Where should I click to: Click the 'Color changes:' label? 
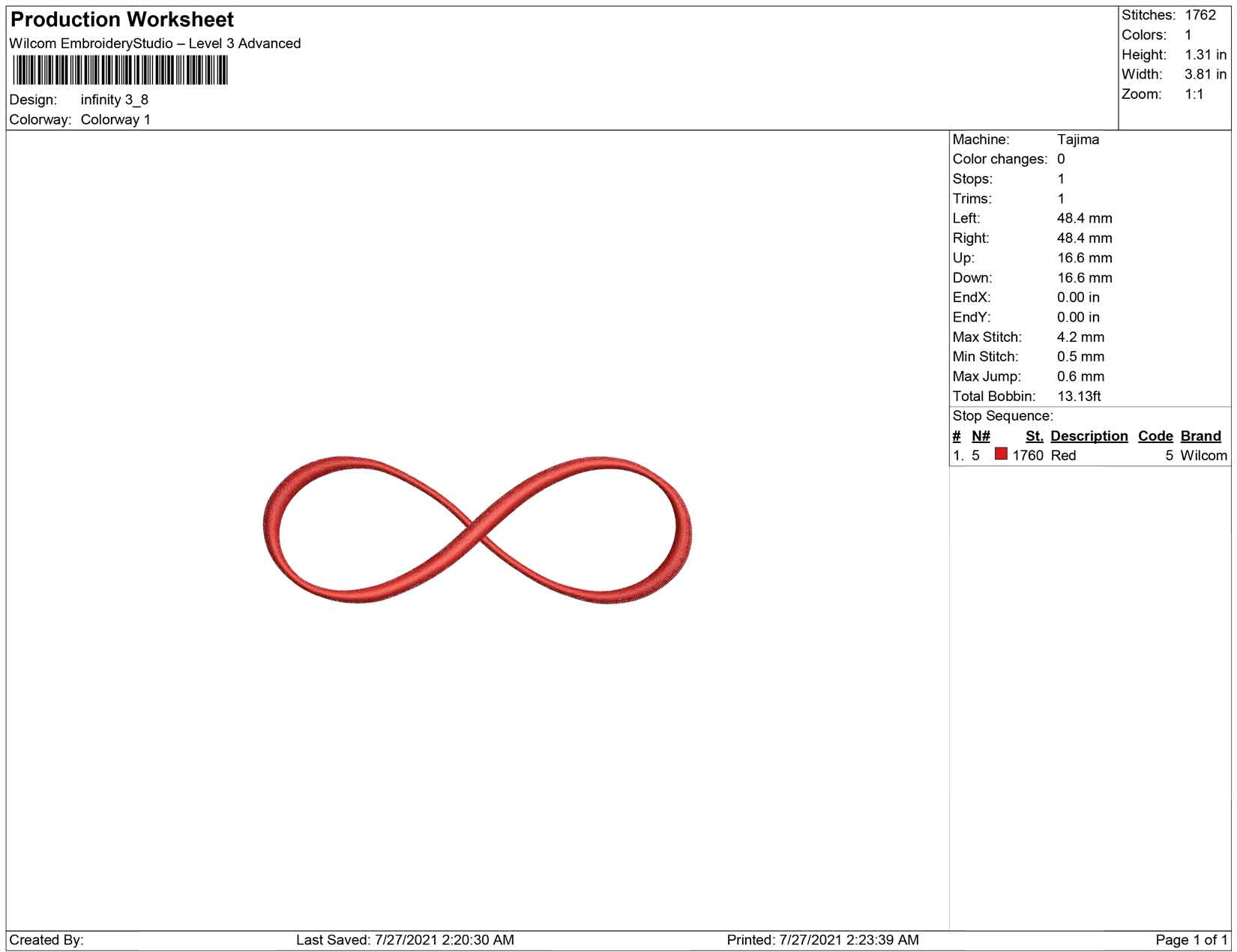click(1000, 159)
